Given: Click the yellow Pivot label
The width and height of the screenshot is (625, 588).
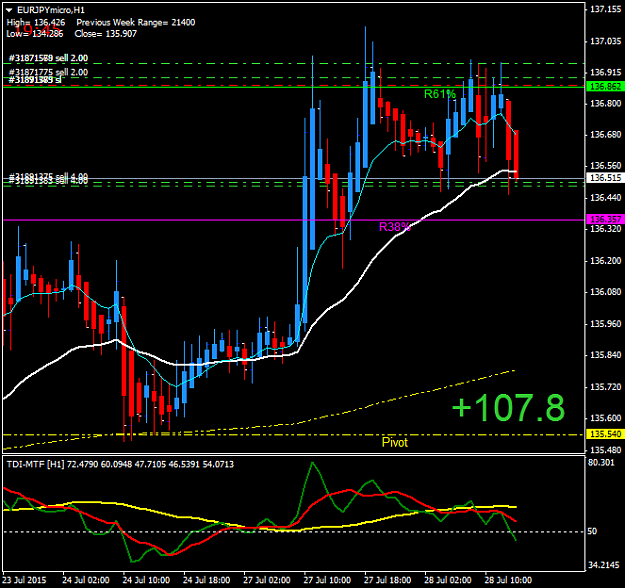Looking at the screenshot, I should pyautogui.click(x=395, y=442).
